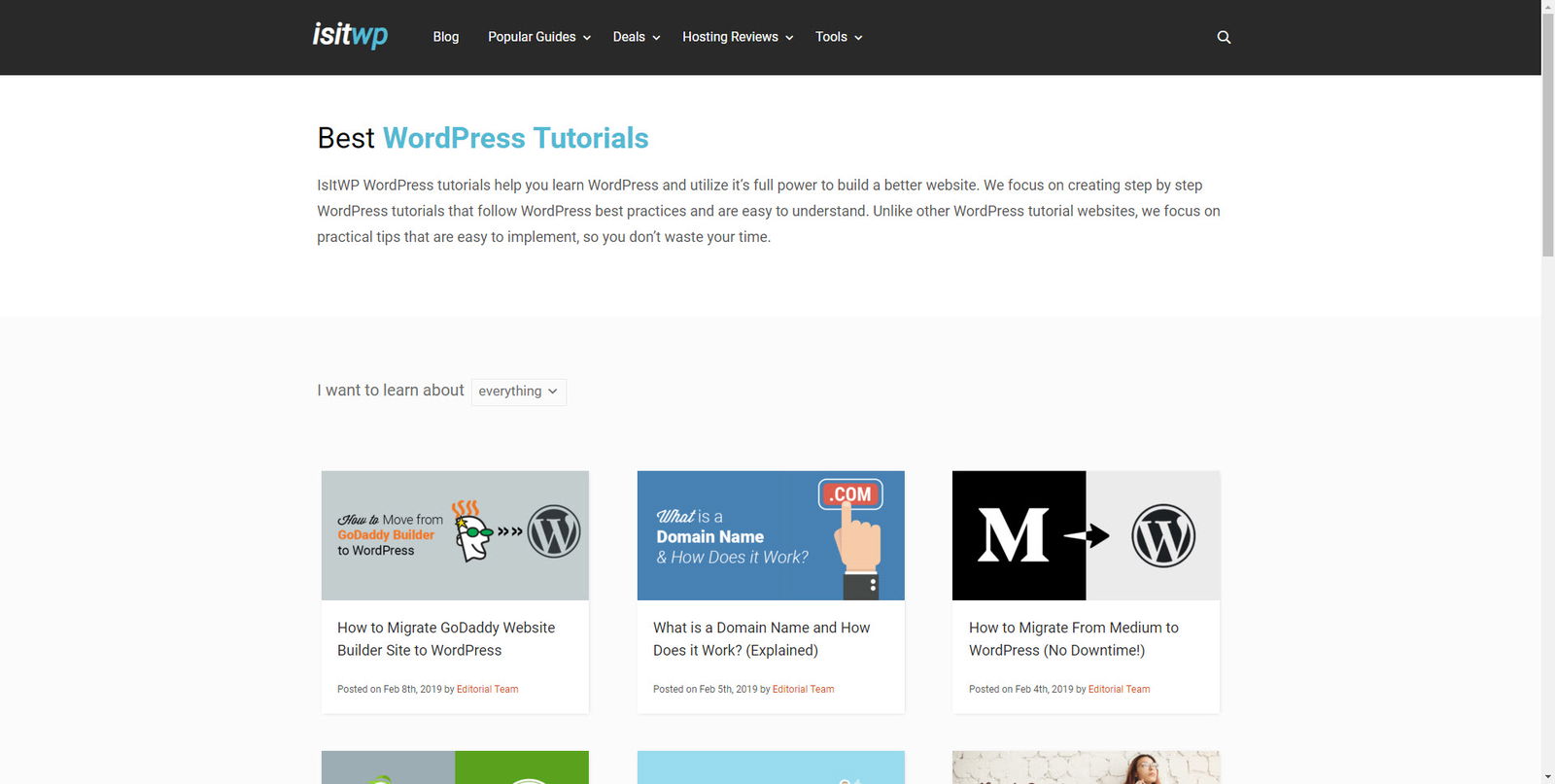Open the Blog menu item
The image size is (1555, 784).
point(446,37)
